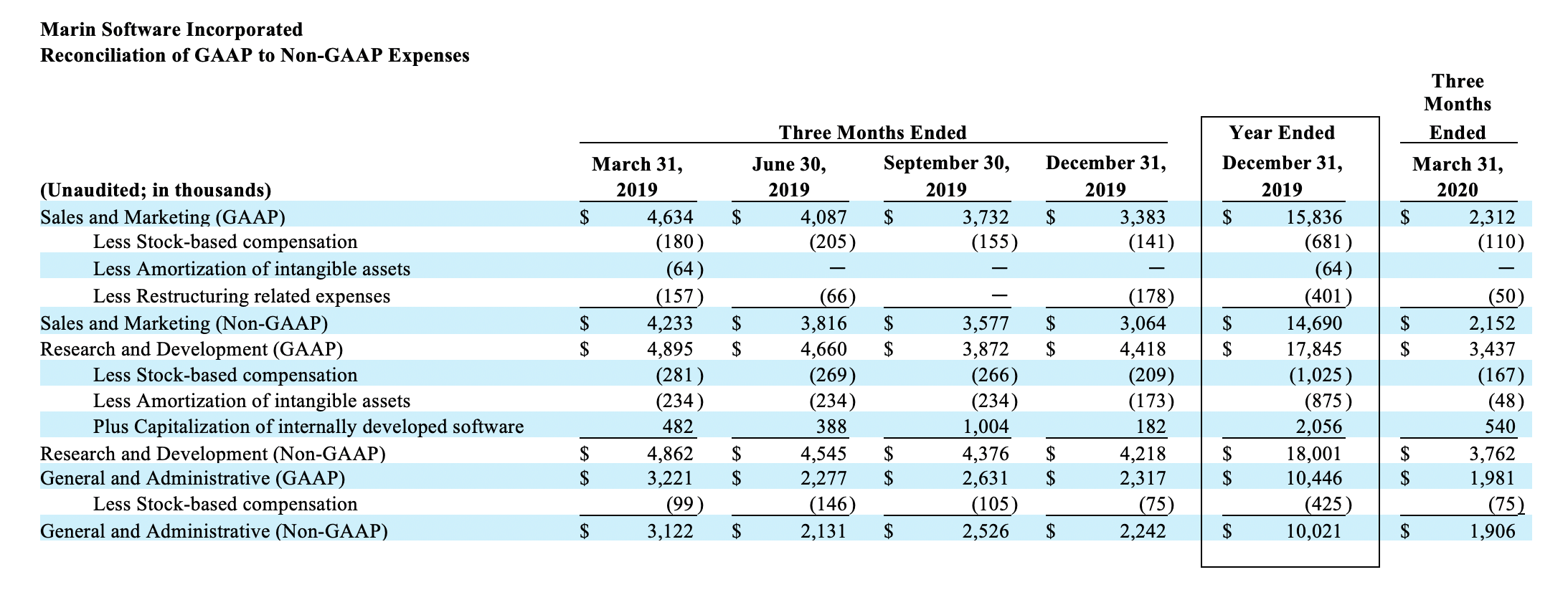The width and height of the screenshot is (1568, 605).
Task: Click the yearly amortization value (875)
Action: pos(1328,401)
